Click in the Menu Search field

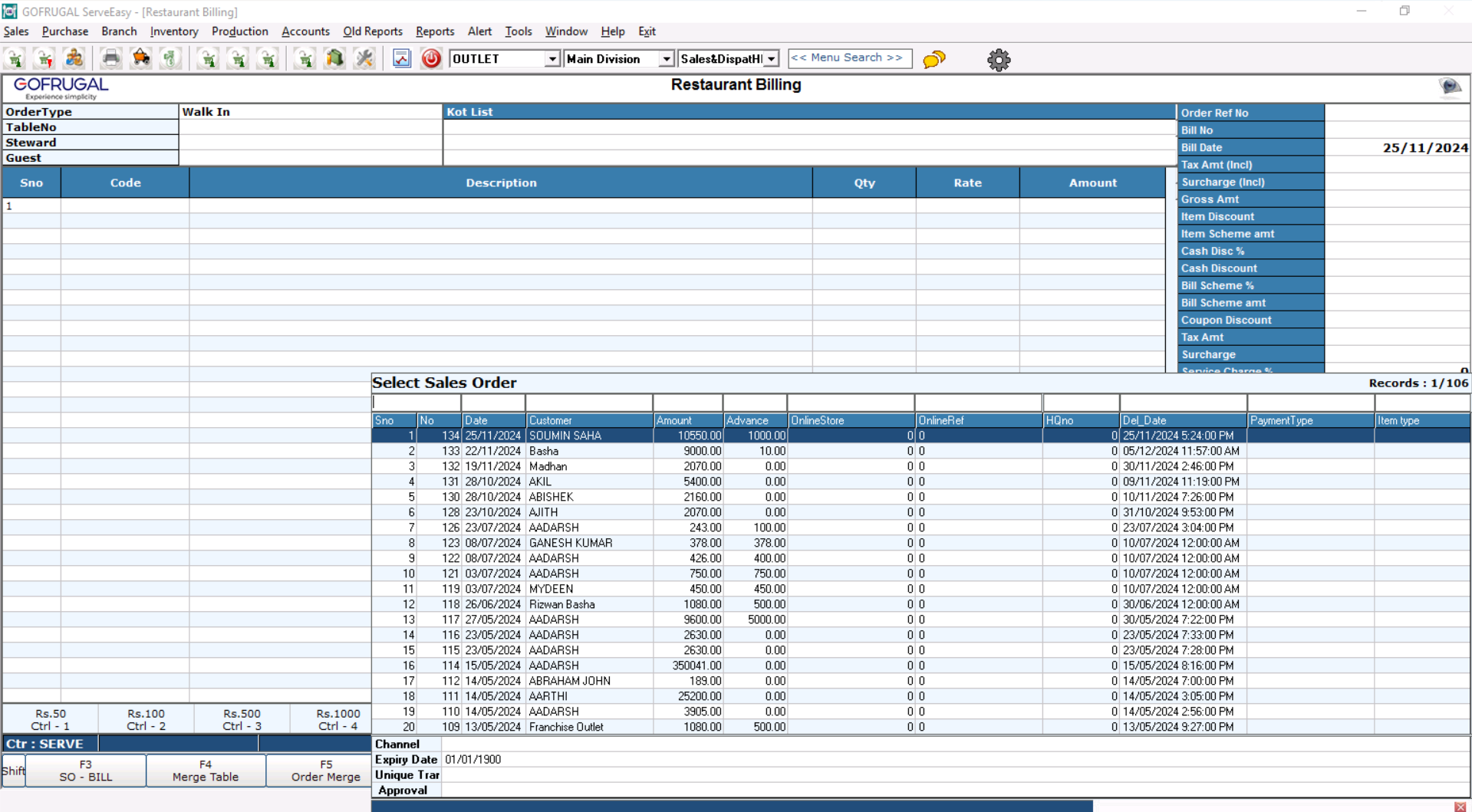pos(849,58)
